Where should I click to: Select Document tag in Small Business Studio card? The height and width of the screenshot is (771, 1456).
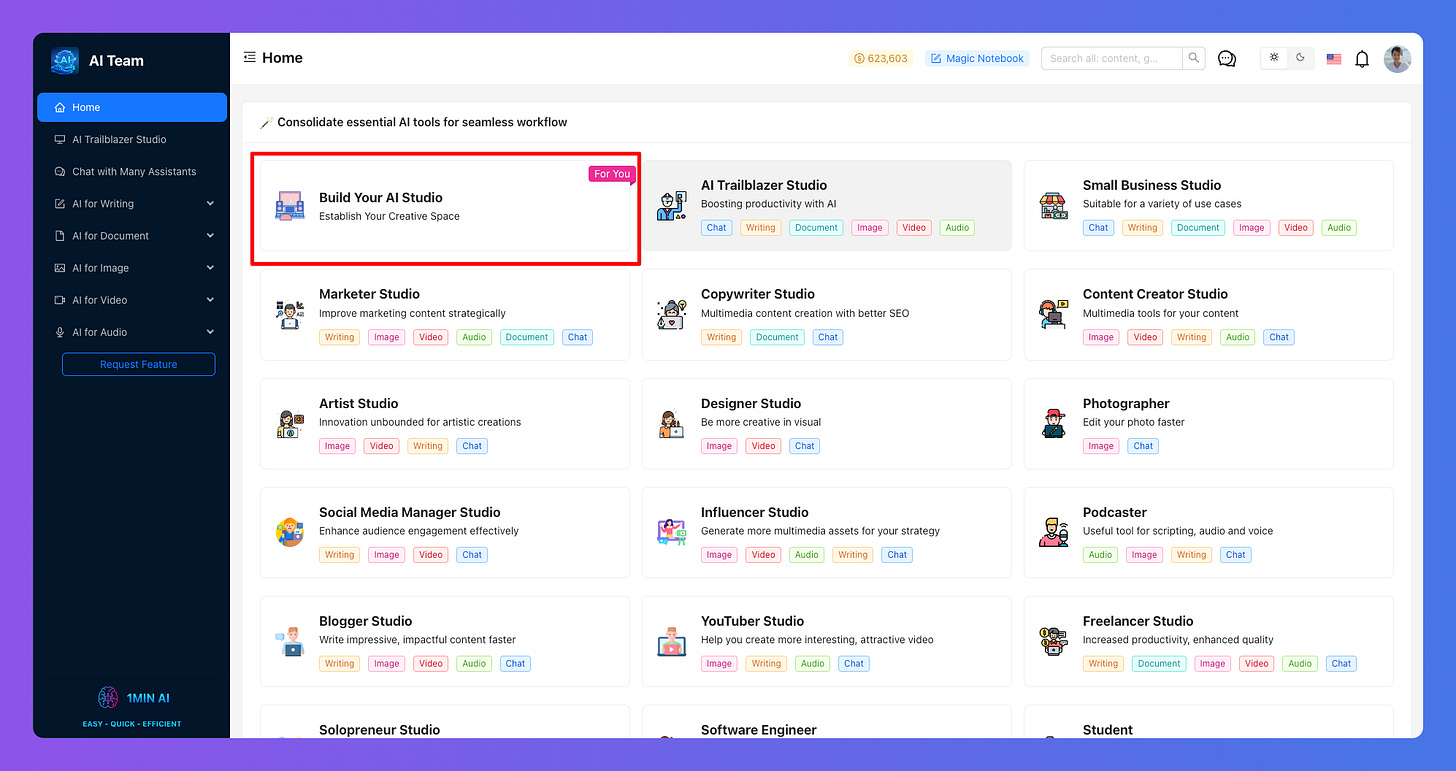1198,228
